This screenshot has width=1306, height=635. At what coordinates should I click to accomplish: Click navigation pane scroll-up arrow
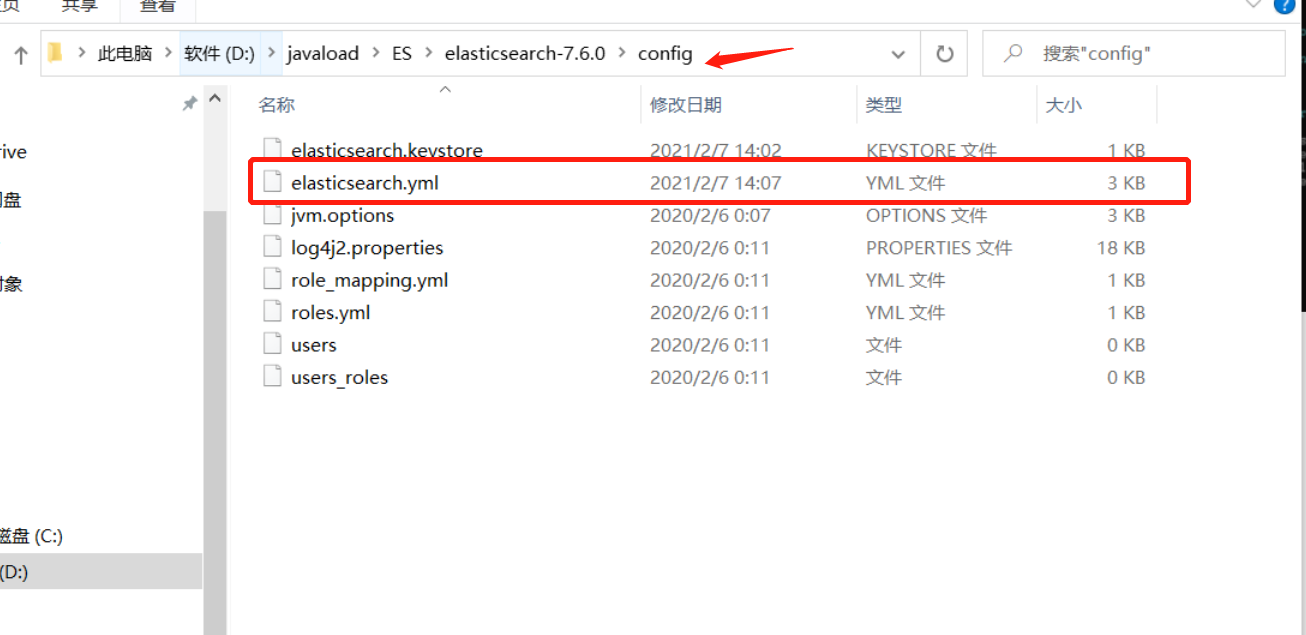click(x=214, y=99)
